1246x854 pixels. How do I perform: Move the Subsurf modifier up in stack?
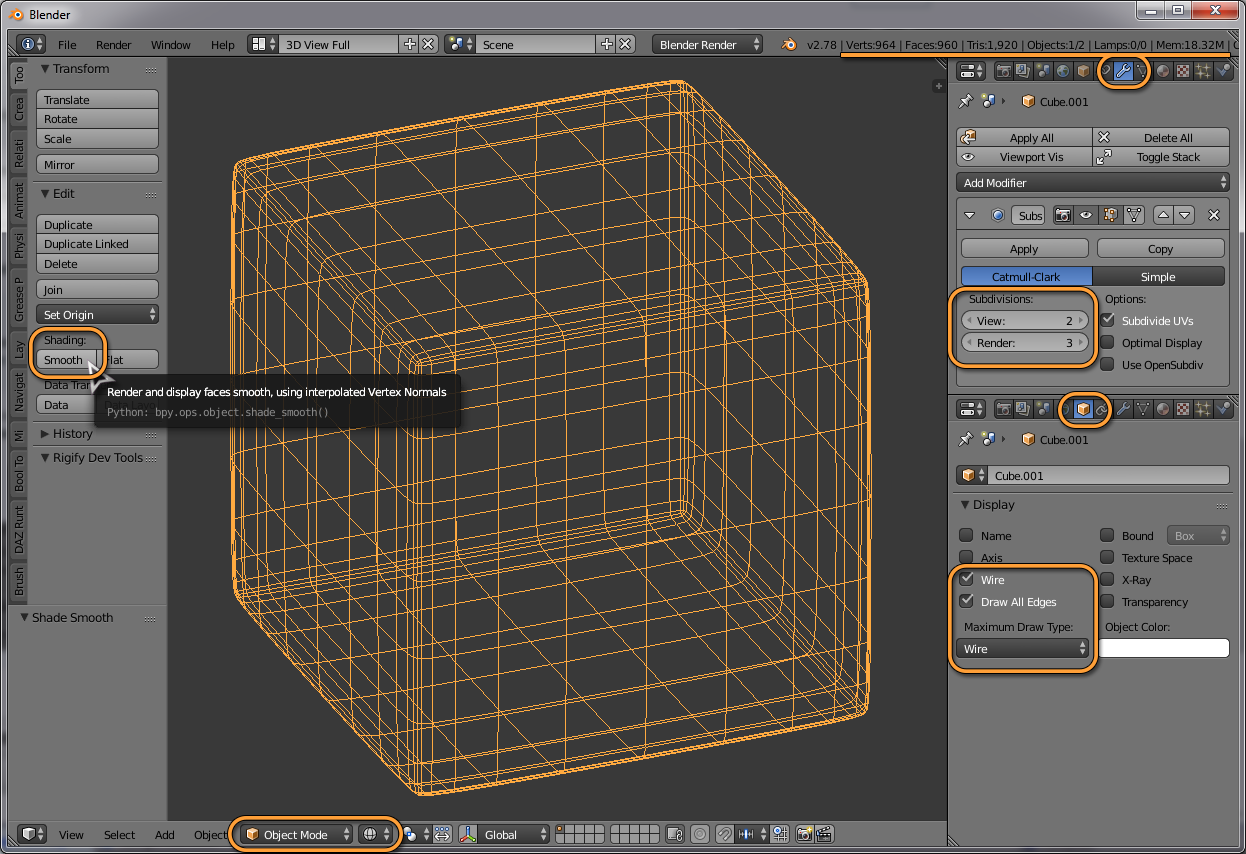[x=1163, y=215]
